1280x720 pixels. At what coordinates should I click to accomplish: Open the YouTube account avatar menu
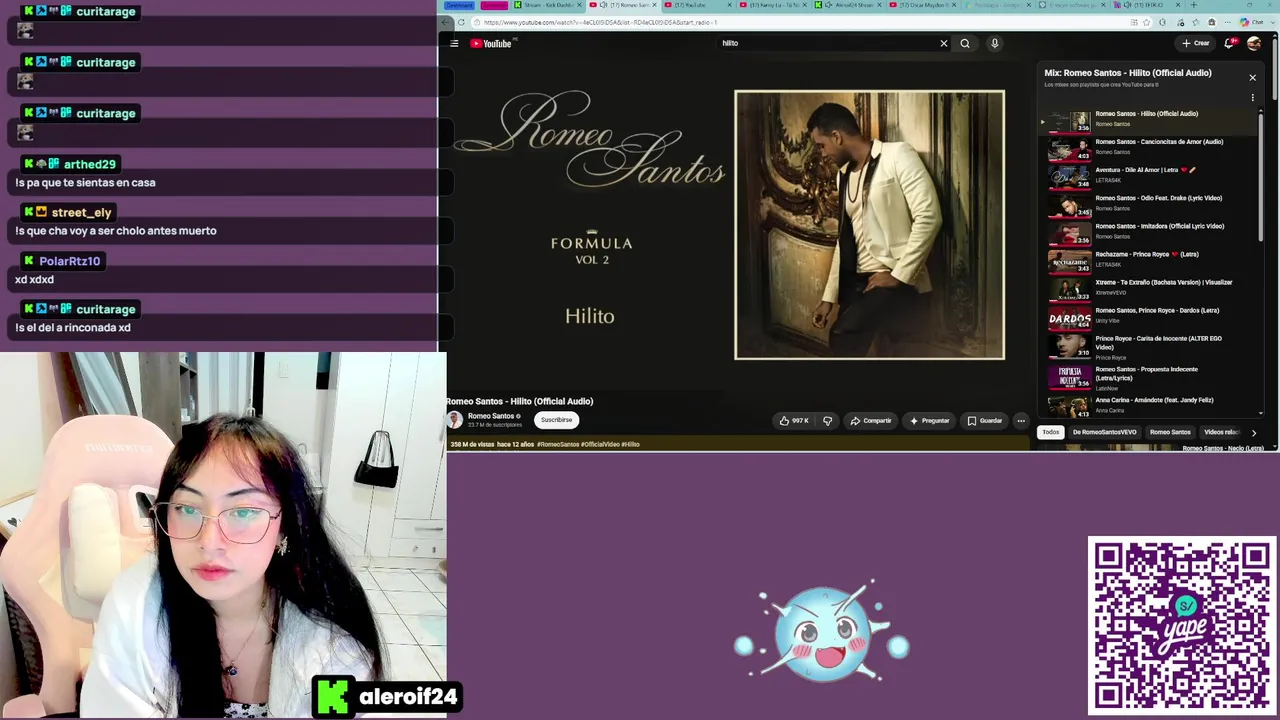pyautogui.click(x=1254, y=43)
